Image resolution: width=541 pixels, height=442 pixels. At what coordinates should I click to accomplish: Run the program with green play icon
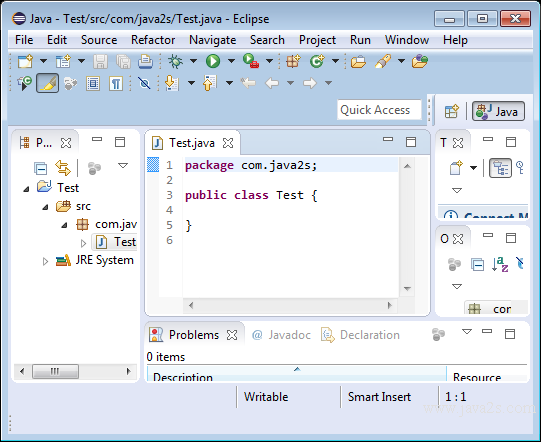tap(213, 61)
